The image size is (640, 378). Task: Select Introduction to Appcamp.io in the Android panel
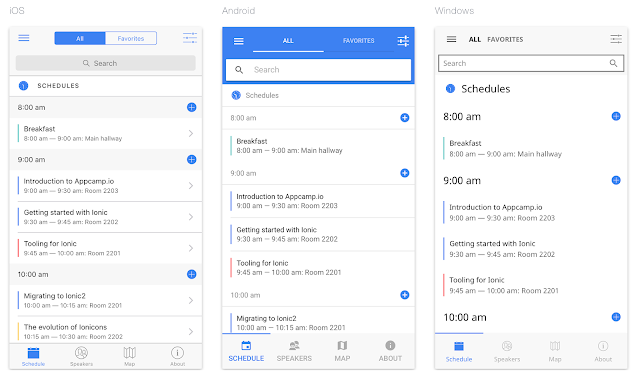pyautogui.click(x=318, y=201)
